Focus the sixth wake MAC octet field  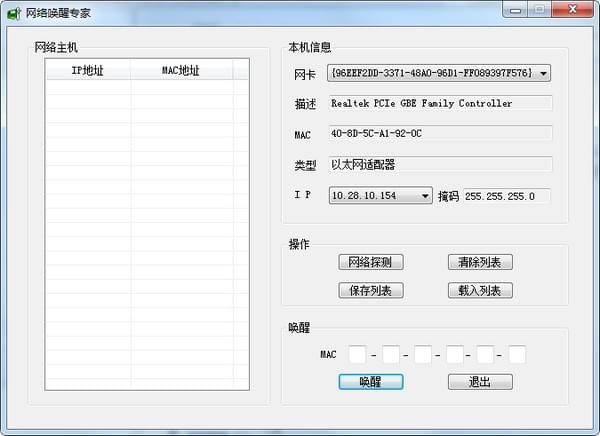[517, 354]
